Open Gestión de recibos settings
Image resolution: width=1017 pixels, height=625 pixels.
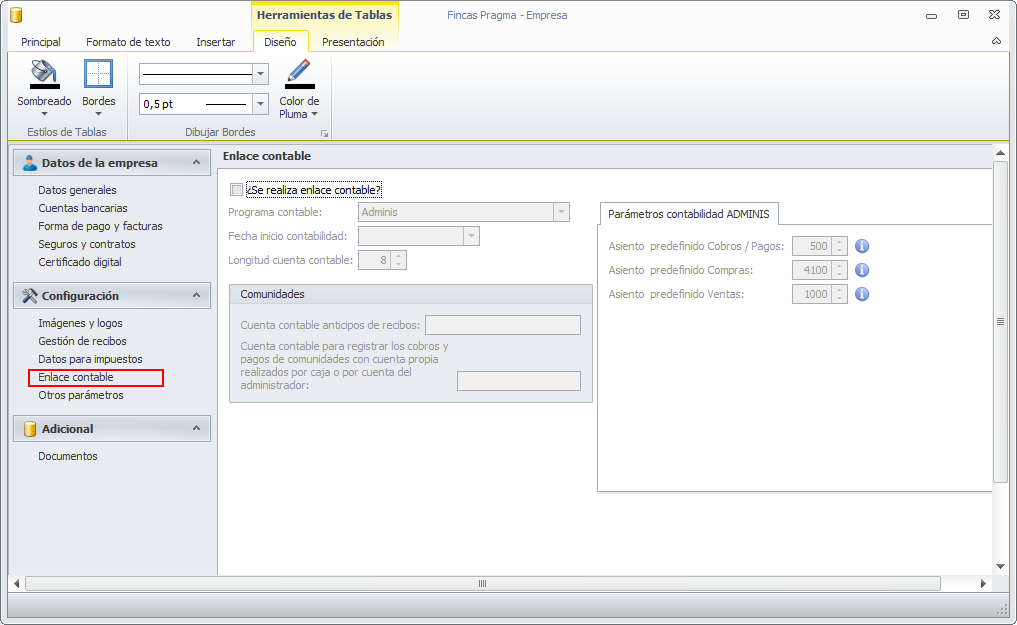coord(82,341)
